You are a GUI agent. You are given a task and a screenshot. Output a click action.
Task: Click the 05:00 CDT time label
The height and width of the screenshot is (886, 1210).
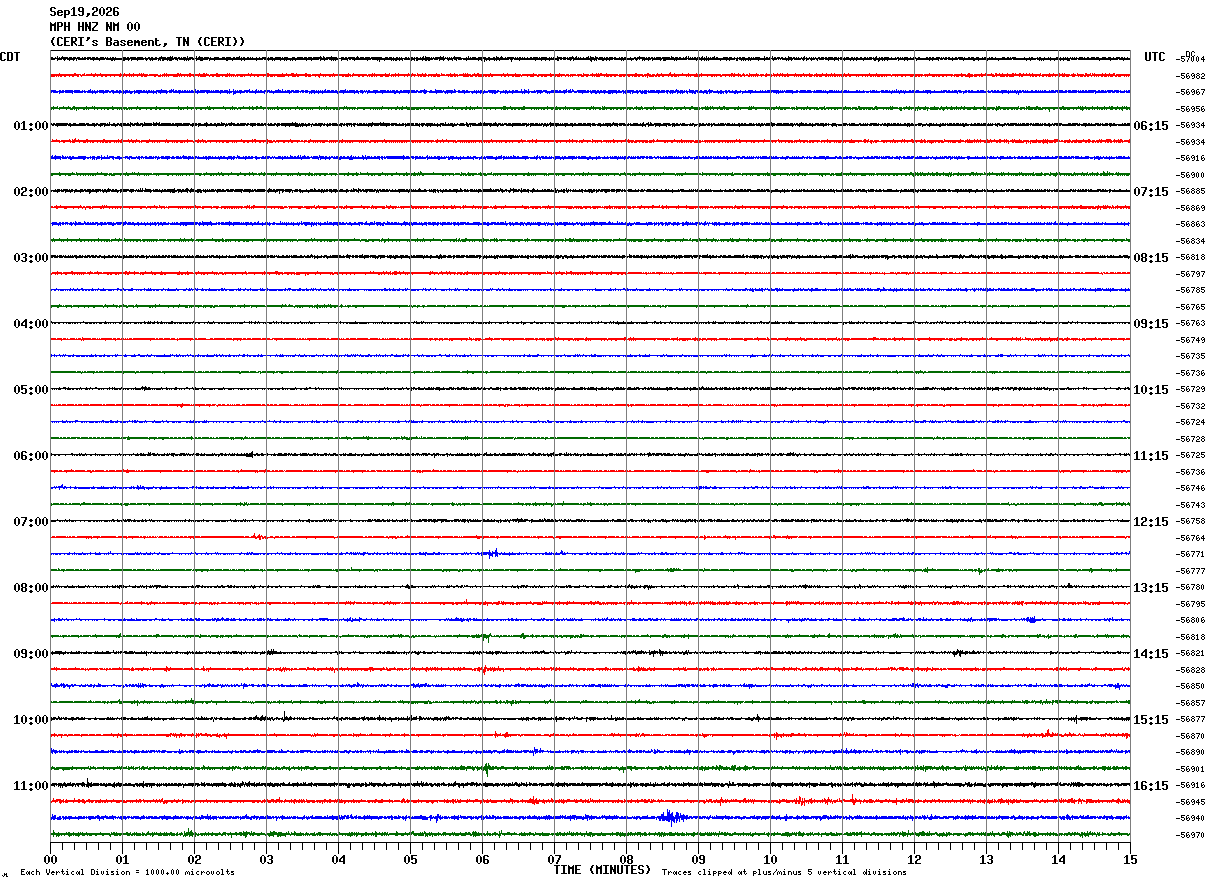pyautogui.click(x=30, y=390)
